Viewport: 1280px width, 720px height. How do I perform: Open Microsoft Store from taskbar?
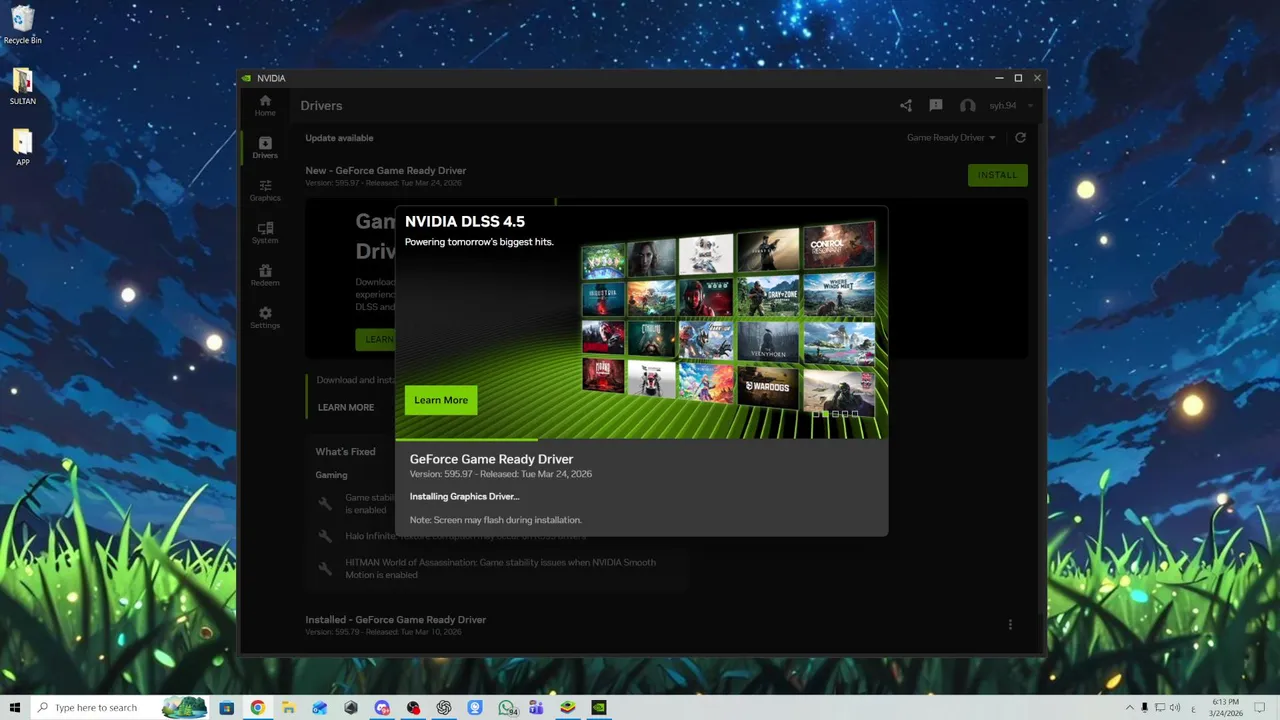click(227, 707)
